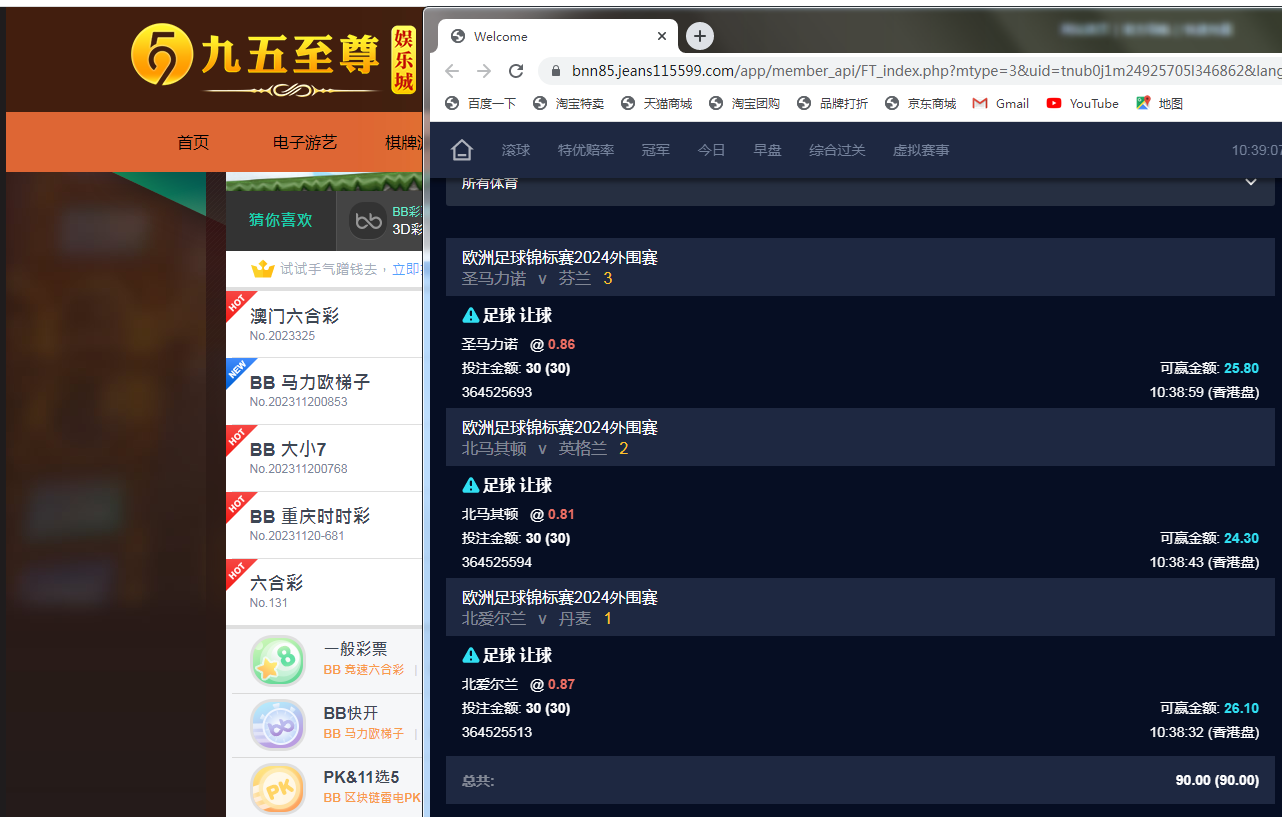1282x817 pixels.
Task: Switch to the 早盘 tab
Action: (768, 150)
